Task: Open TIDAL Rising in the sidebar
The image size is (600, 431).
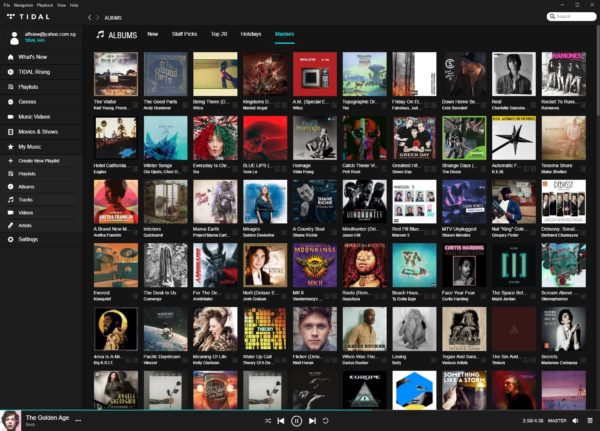Action: 34,72
